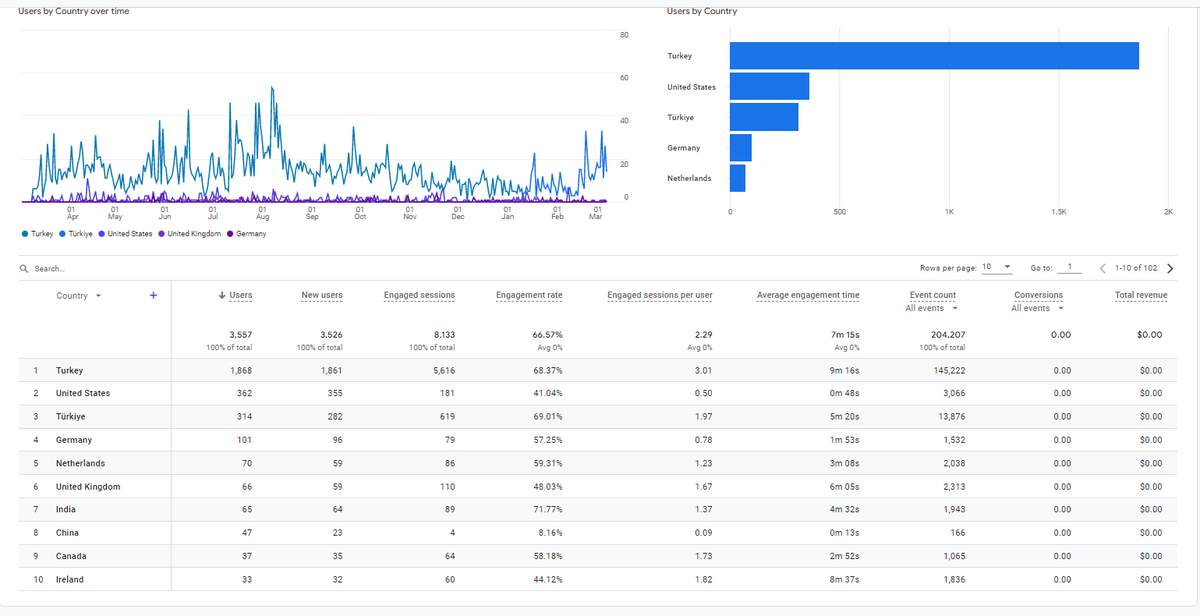Select the Turkey row in table
Image resolution: width=1200 pixels, height=616 pixels.
click(599, 370)
